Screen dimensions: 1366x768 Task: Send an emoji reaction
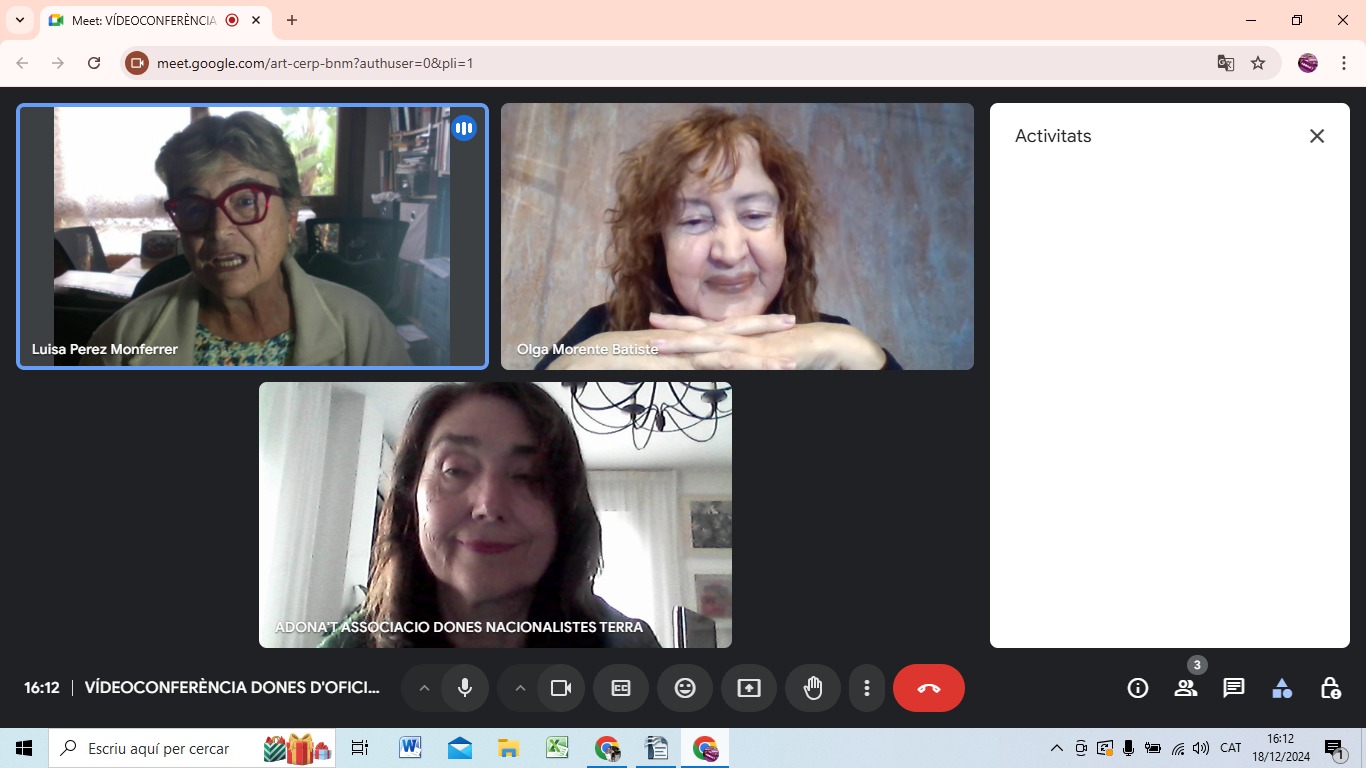click(x=685, y=688)
